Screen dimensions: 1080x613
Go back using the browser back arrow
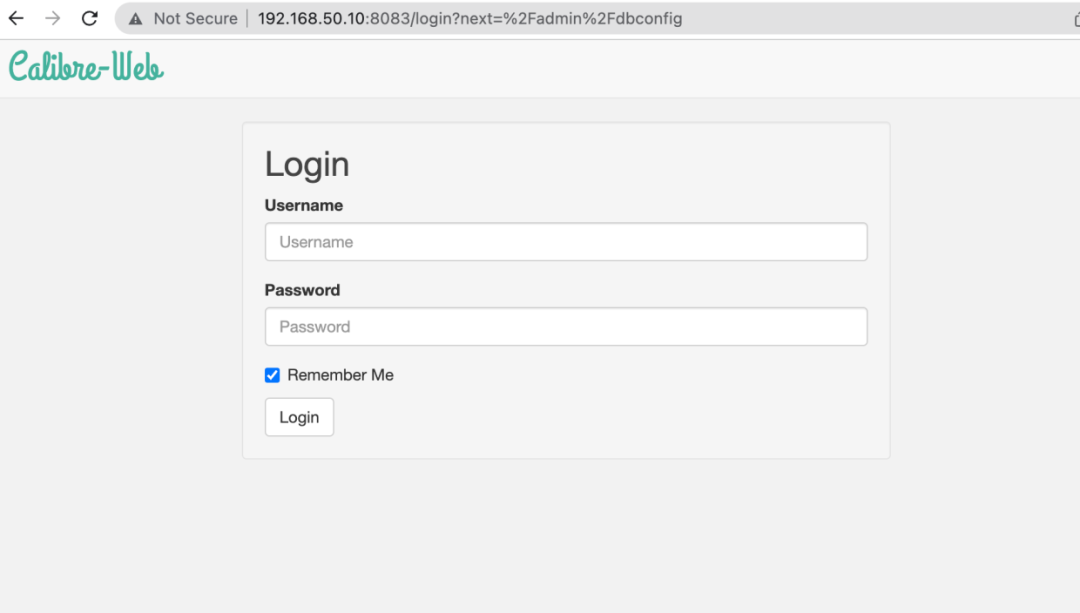pos(16,19)
